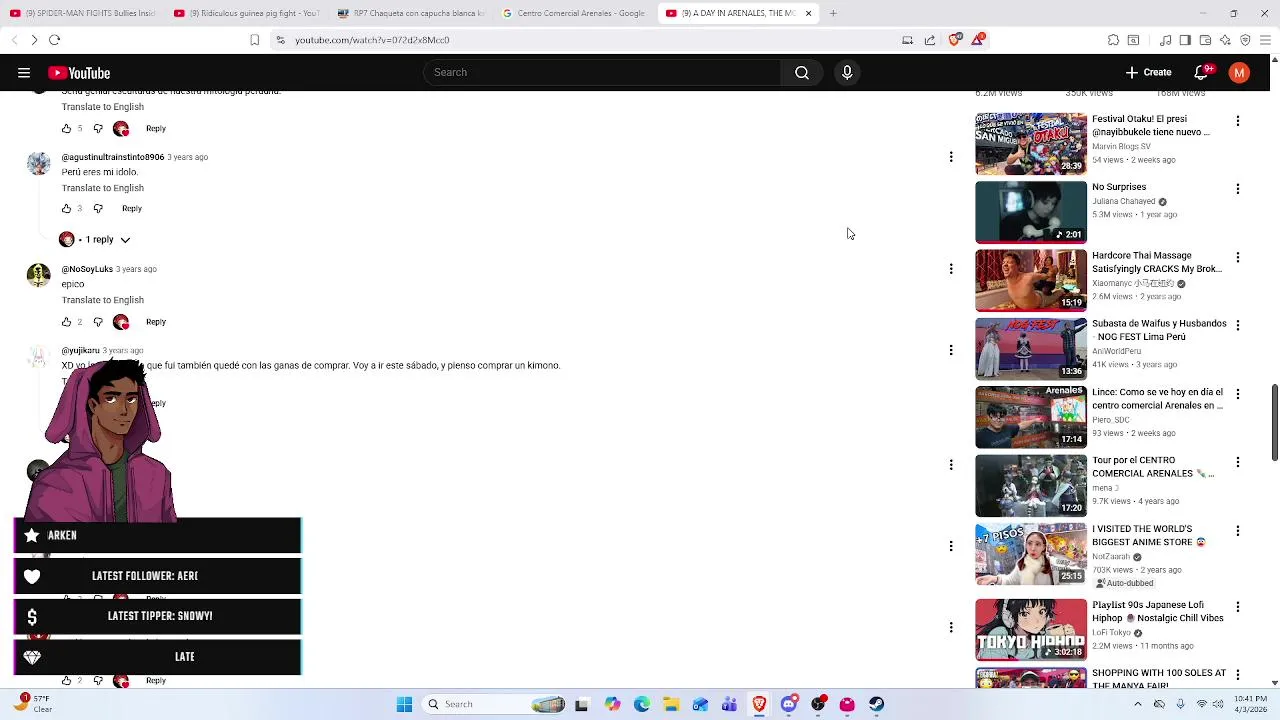The image size is (1280, 720).
Task: Open Brave Shields lion icon
Action: click(955, 40)
